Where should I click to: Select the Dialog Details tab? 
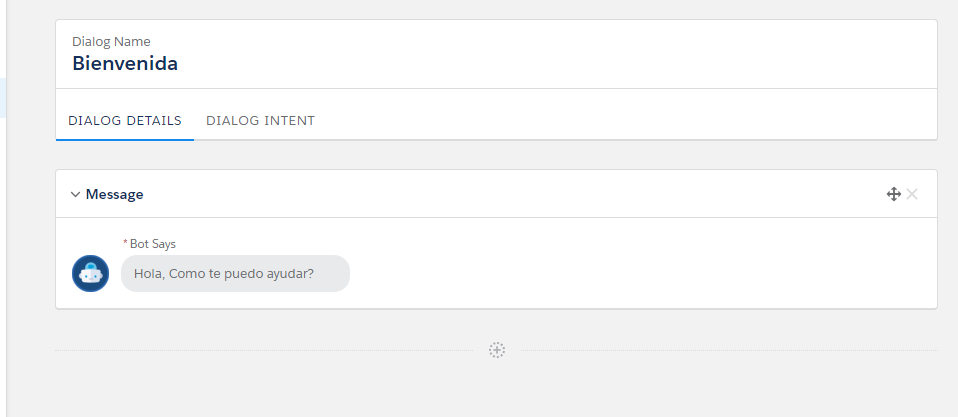coord(125,121)
